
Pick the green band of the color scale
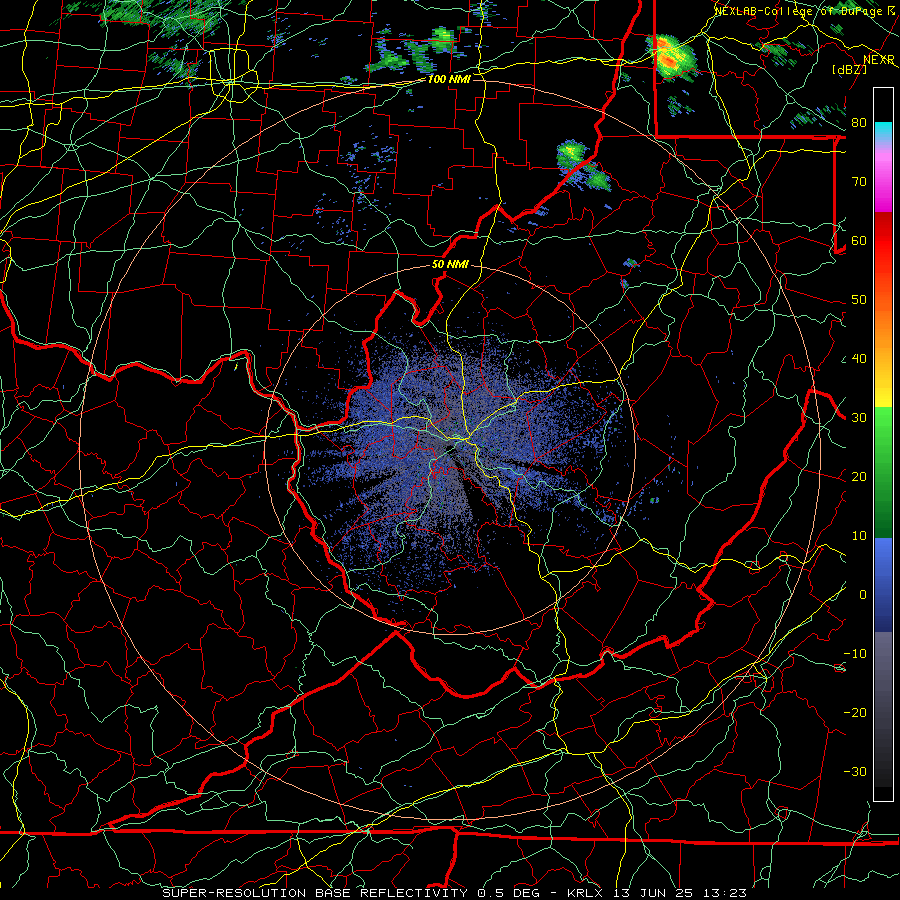coord(883,472)
